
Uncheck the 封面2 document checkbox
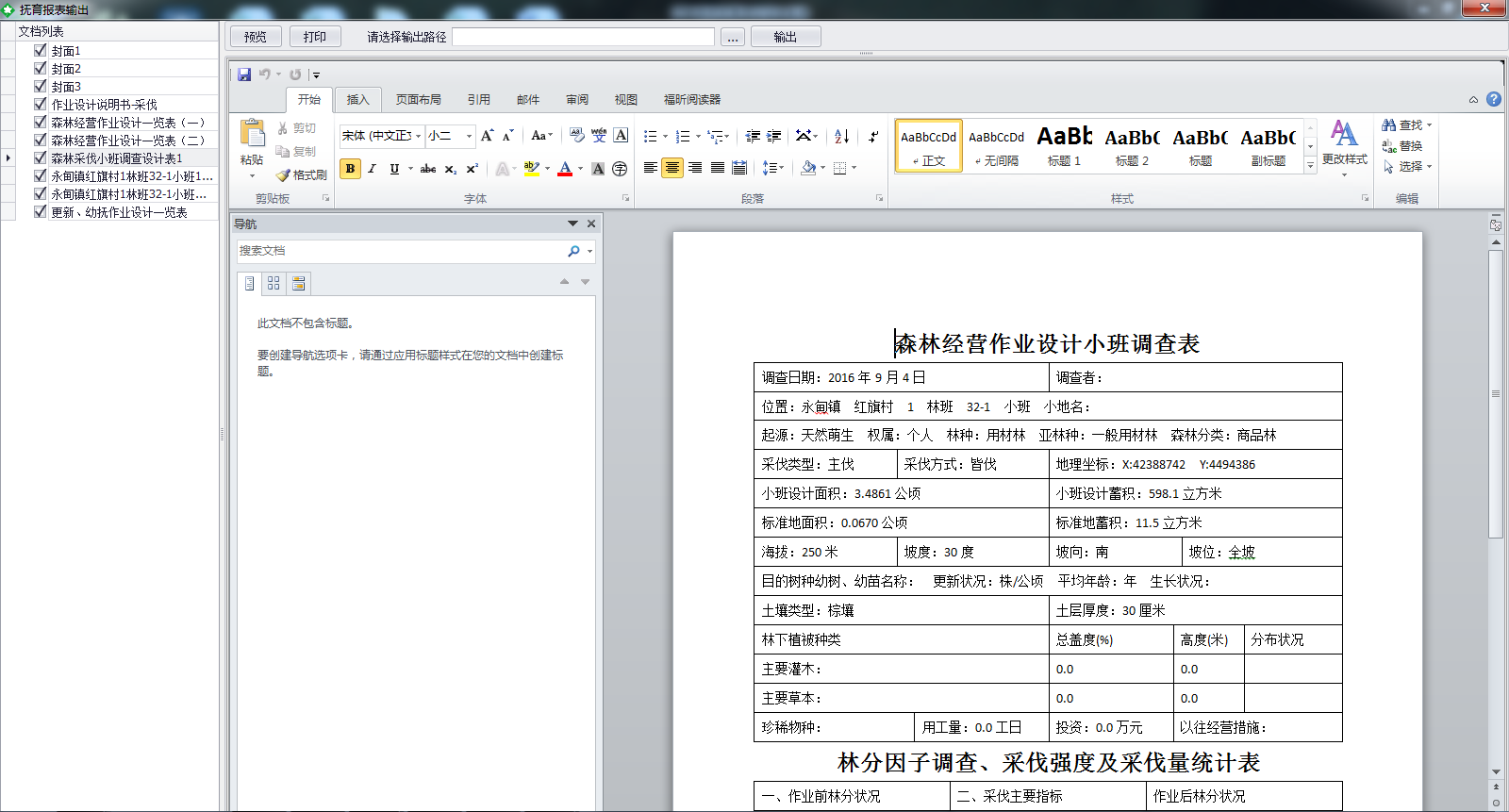click(40, 68)
